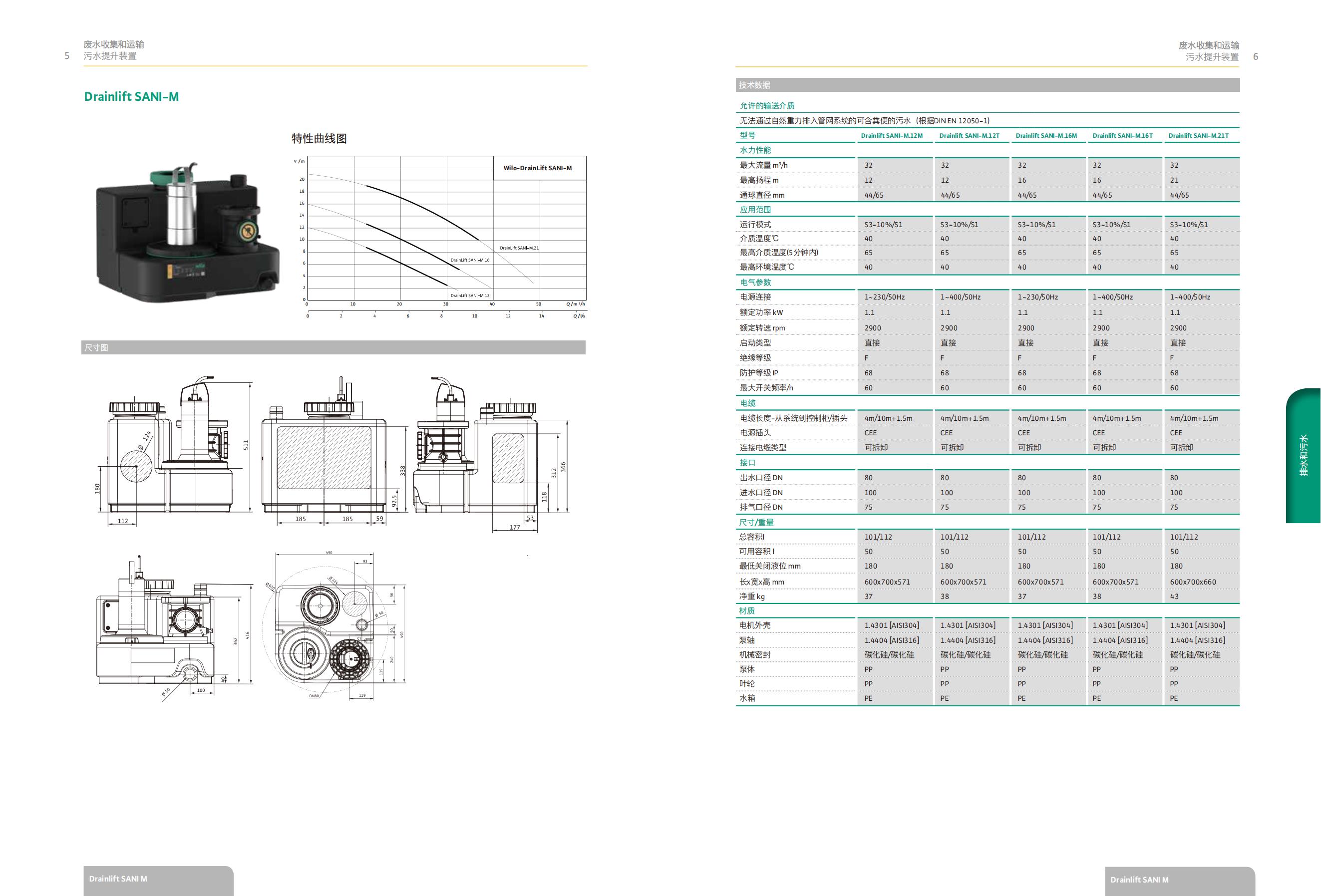Select column header 'Drainlift SANI-M.12T'
Screen dimensions: 1321x896
pyautogui.click(x=969, y=136)
